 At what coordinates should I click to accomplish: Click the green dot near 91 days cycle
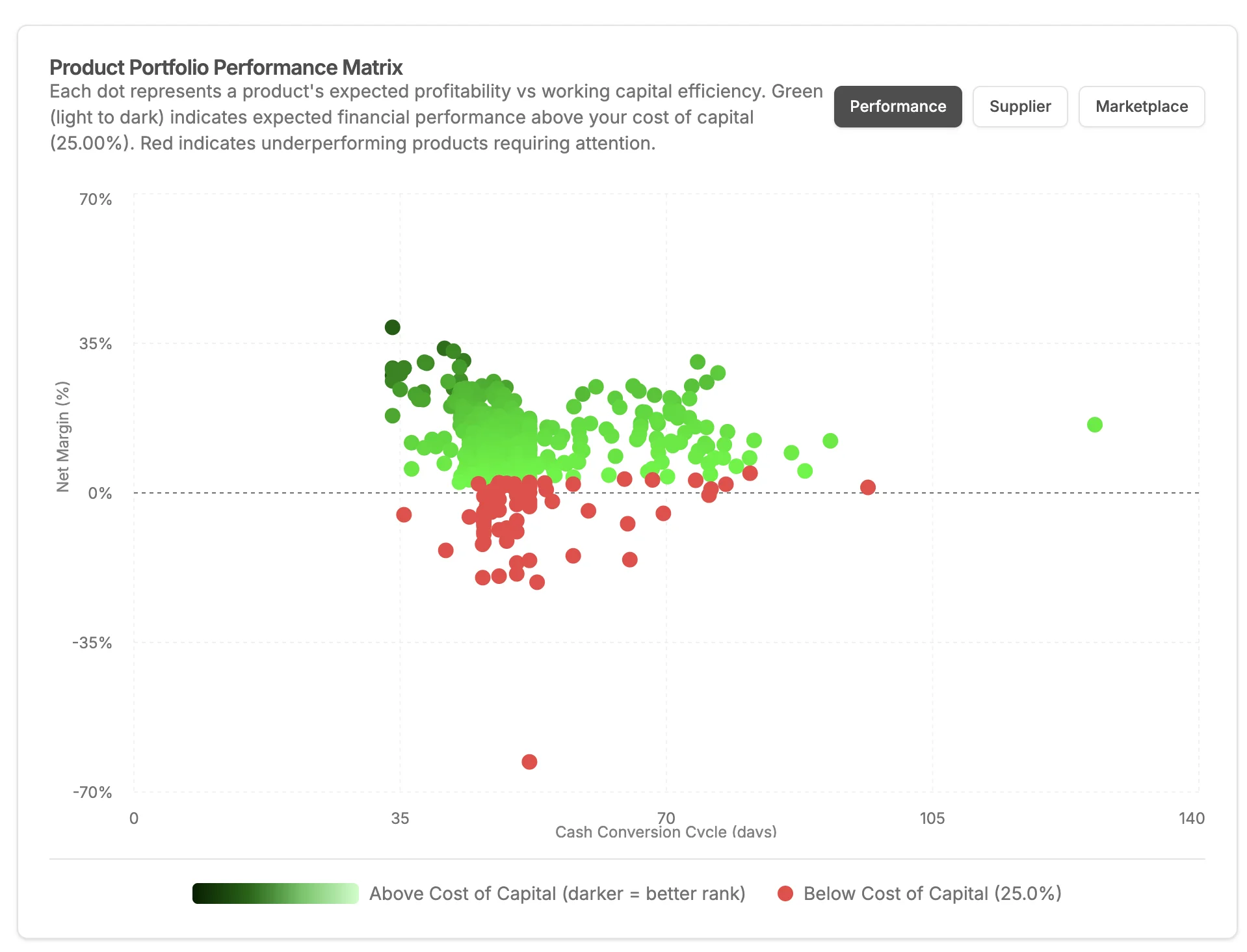click(830, 441)
